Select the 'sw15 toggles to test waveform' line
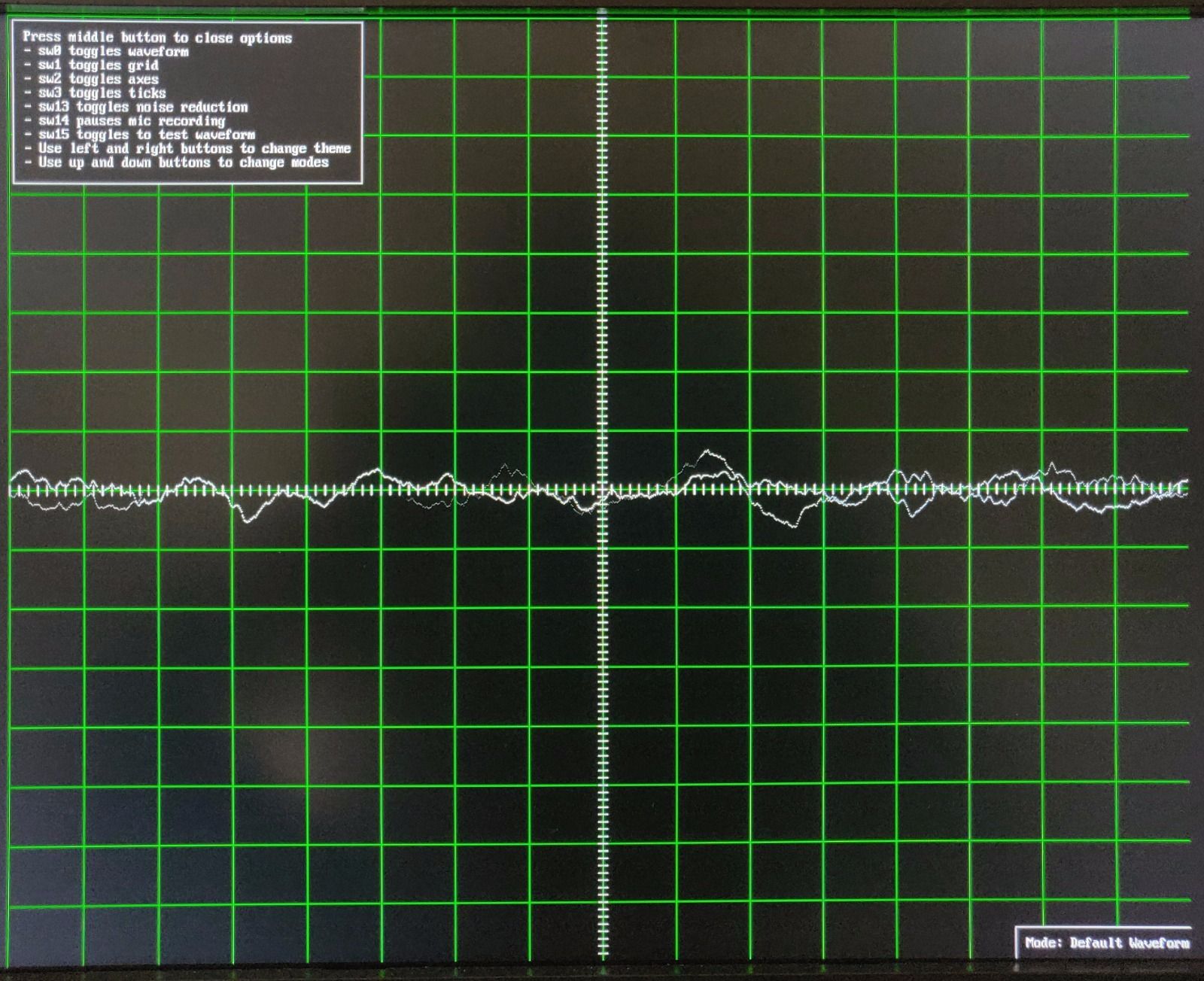The image size is (1204, 981). pyautogui.click(x=139, y=135)
